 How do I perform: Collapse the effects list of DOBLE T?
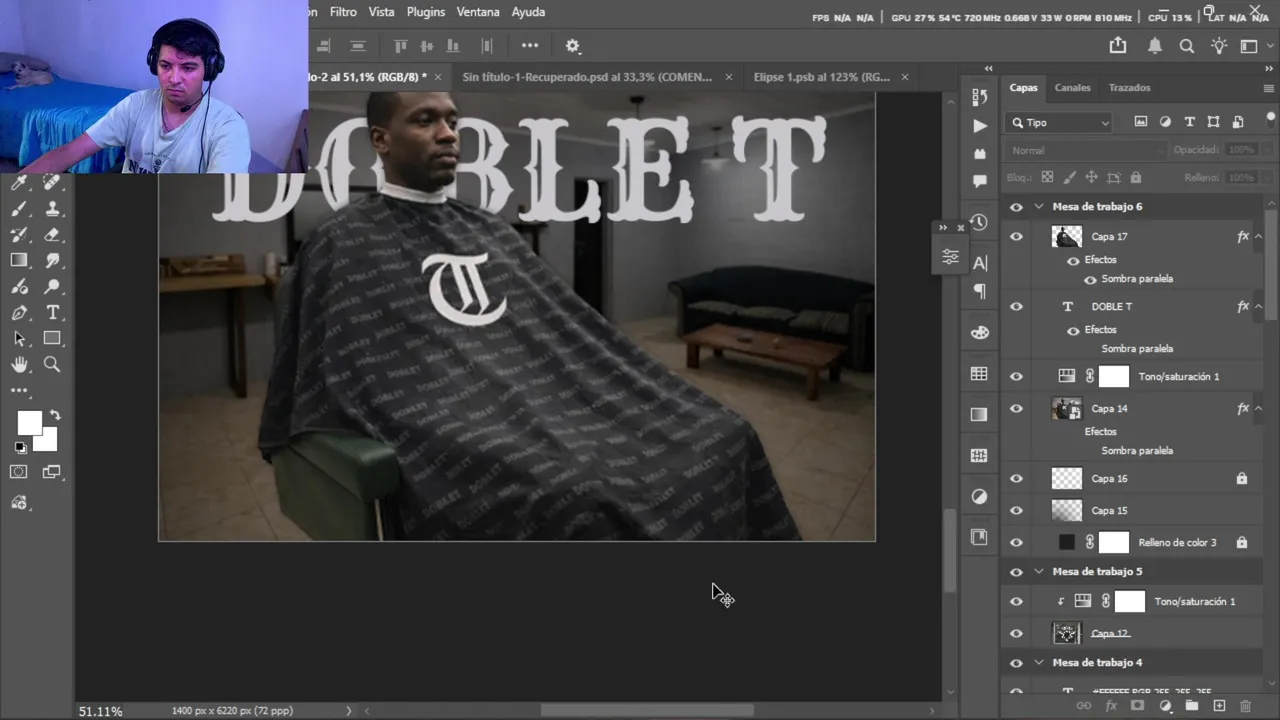click(1258, 307)
